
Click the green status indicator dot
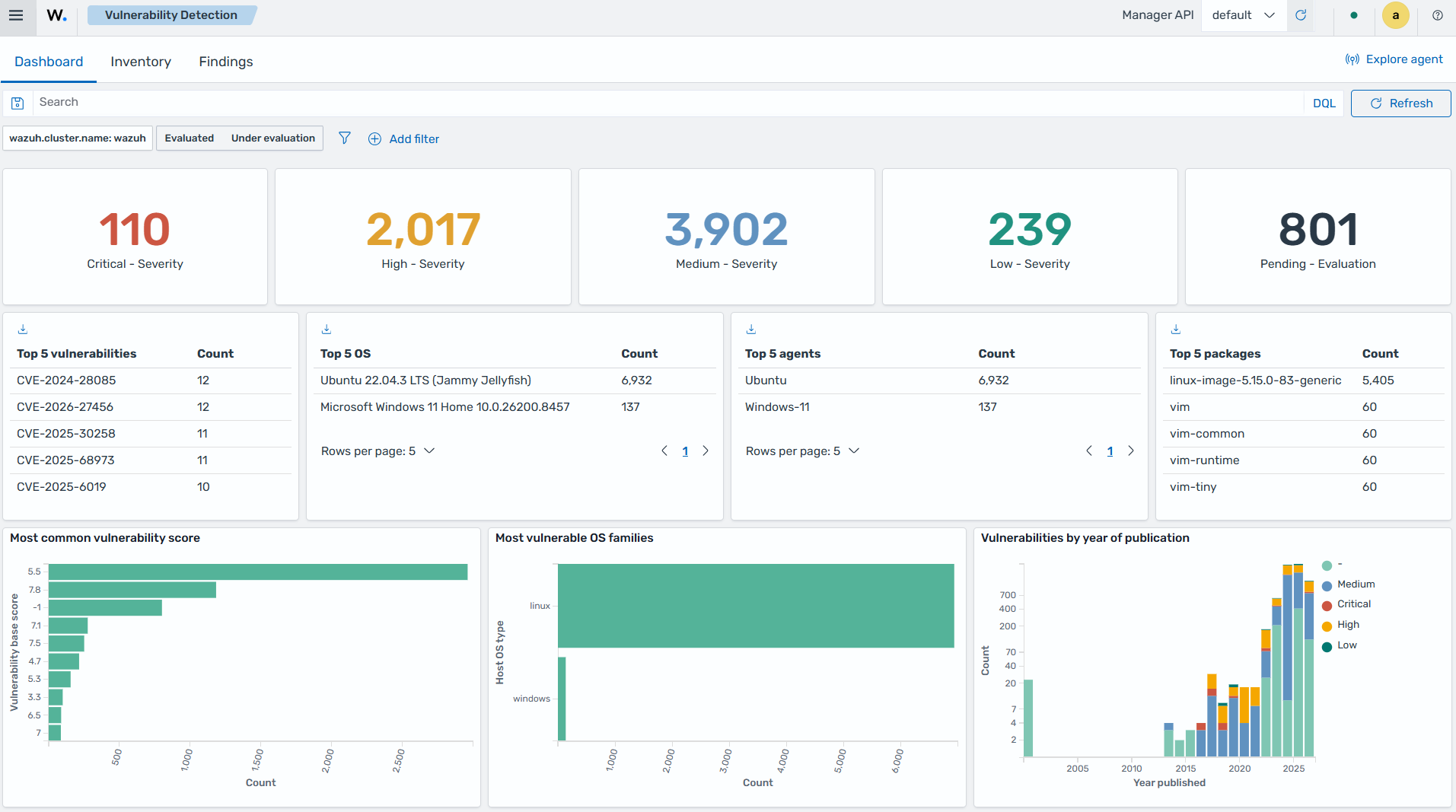coord(1354,15)
